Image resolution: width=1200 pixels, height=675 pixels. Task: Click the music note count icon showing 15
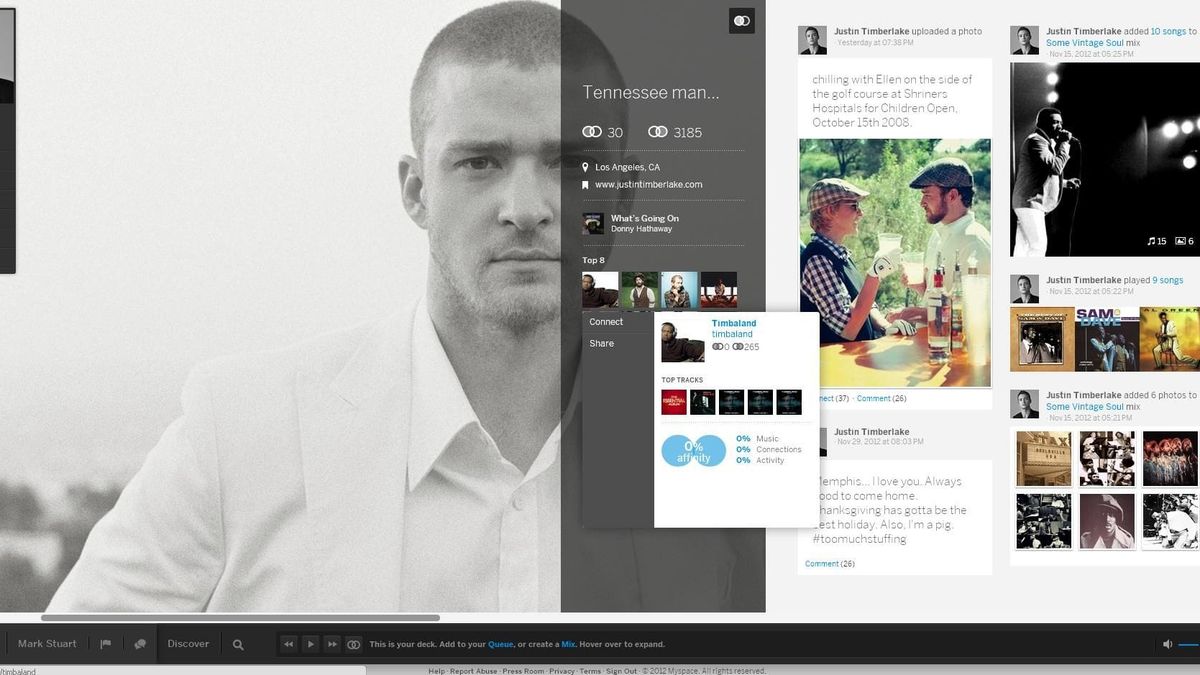[1151, 241]
